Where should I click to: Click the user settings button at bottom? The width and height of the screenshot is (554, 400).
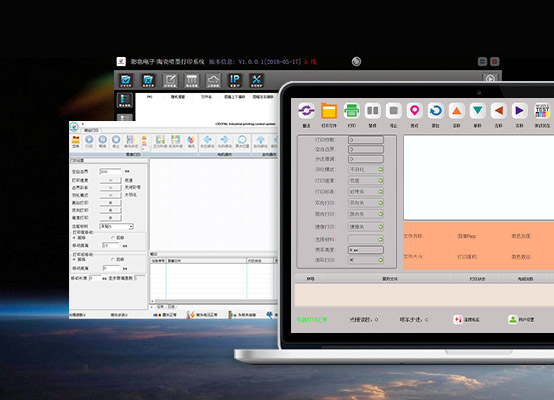(521, 320)
